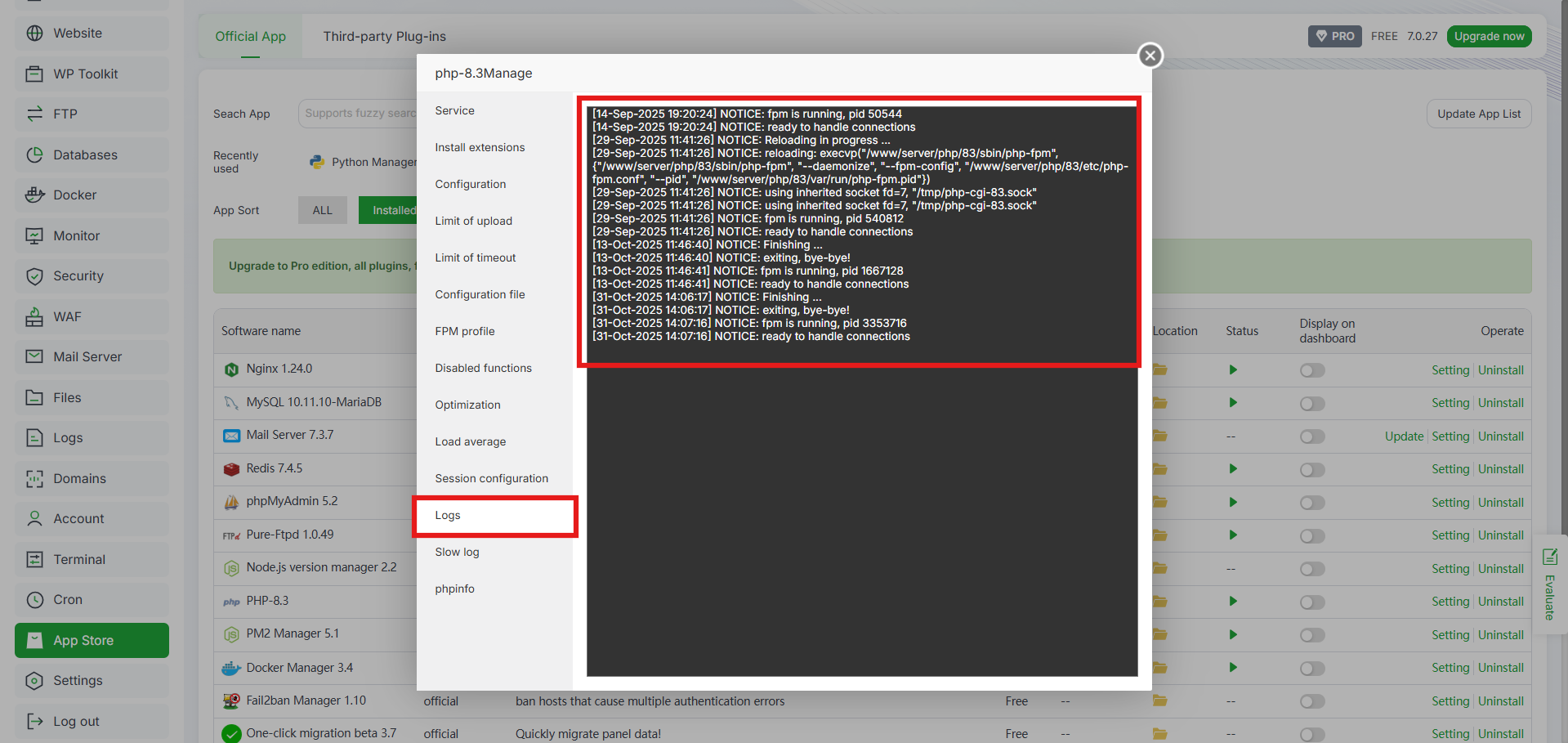Toggle dashboard display for Fail2ban Manager
1568x743 pixels.
1312,701
